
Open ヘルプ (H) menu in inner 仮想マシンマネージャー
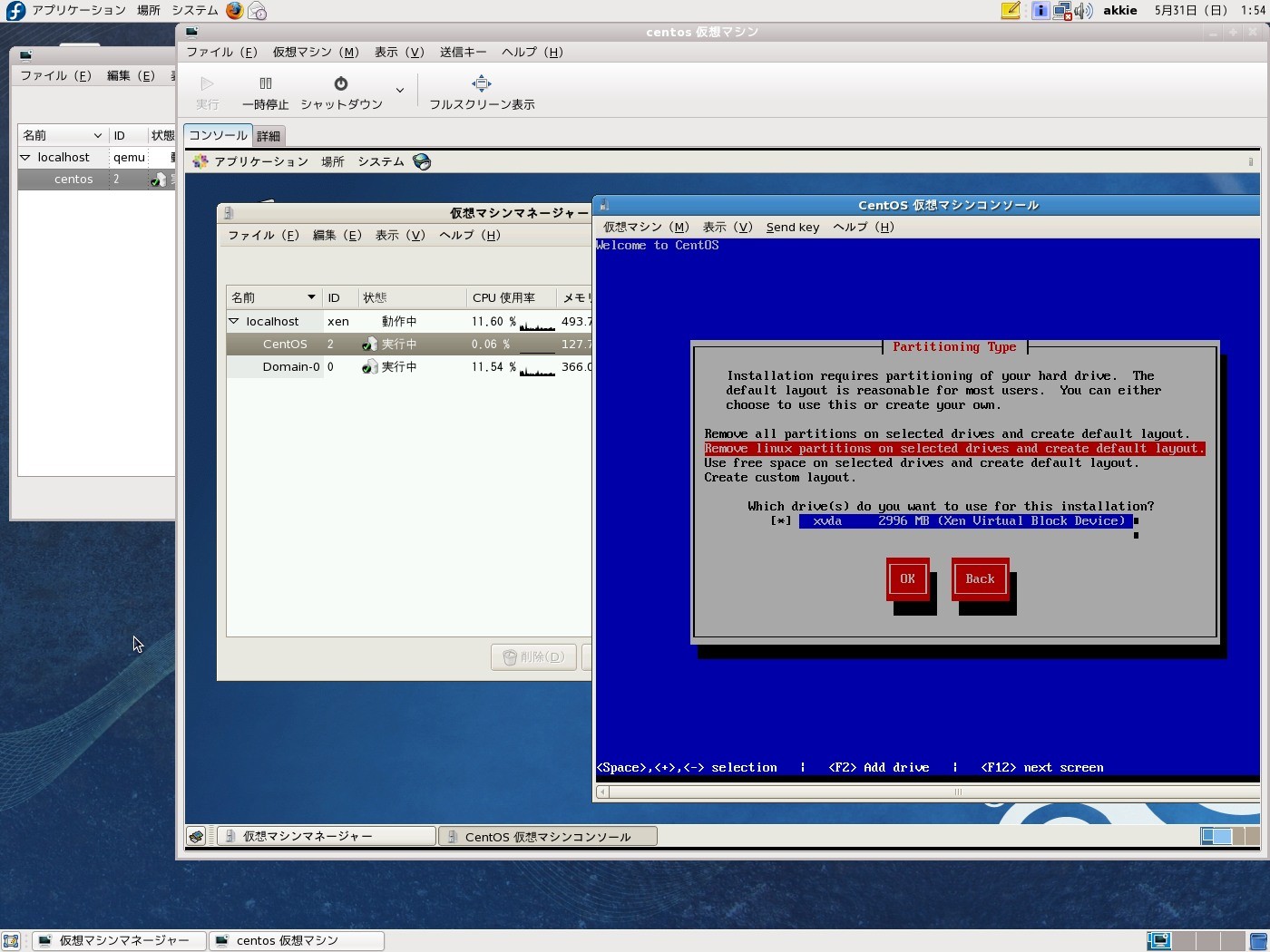coord(470,235)
